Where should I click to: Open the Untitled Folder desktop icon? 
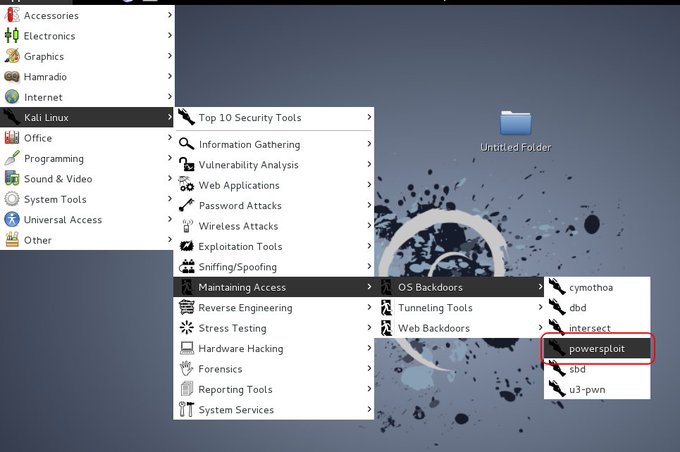click(x=515, y=123)
